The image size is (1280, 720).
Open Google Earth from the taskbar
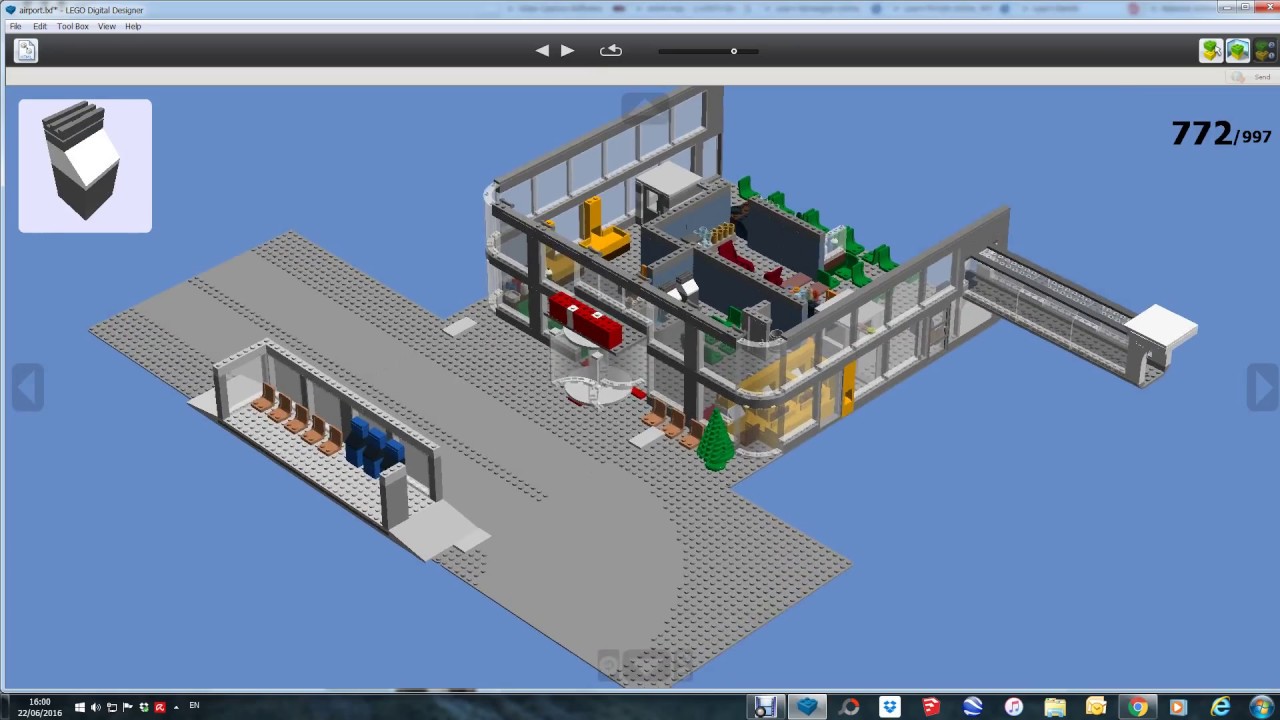coord(972,707)
